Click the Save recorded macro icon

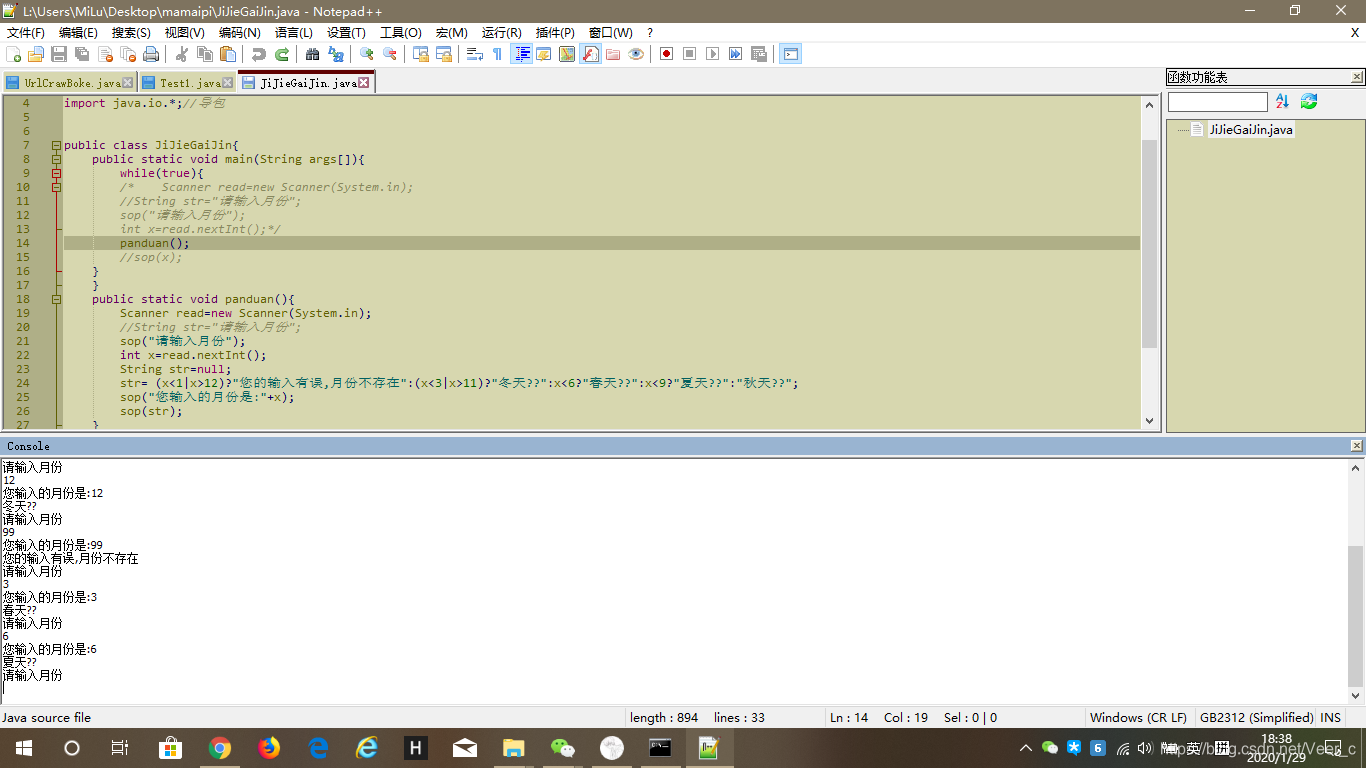click(x=759, y=54)
